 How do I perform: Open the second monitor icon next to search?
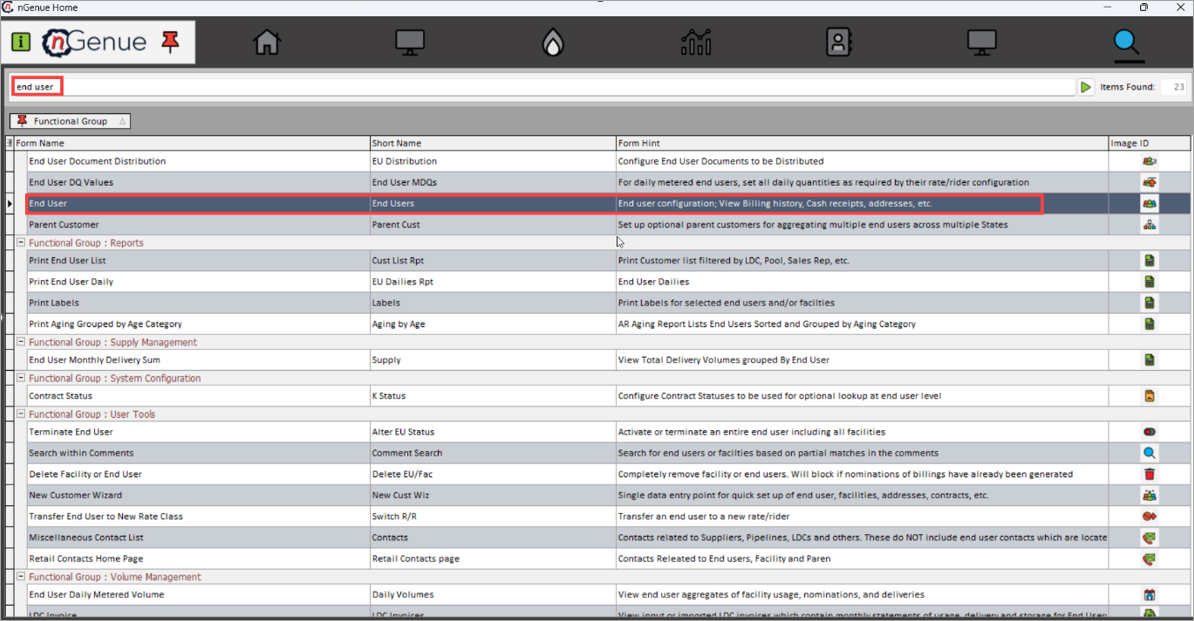click(982, 42)
